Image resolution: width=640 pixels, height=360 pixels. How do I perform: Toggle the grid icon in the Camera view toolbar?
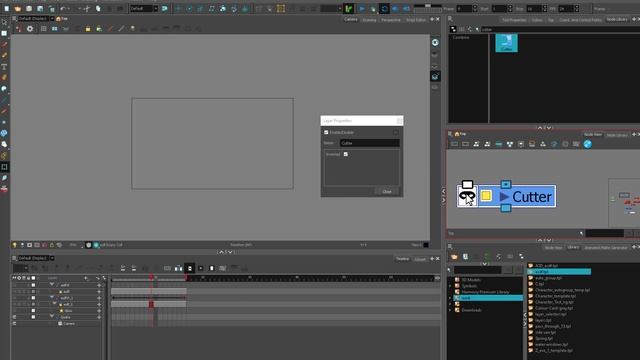coord(43,29)
